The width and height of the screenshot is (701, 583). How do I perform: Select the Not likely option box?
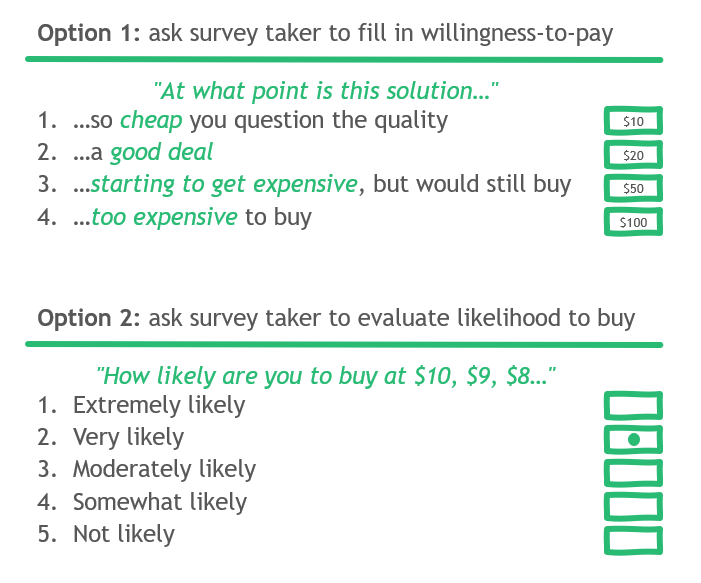(633, 540)
